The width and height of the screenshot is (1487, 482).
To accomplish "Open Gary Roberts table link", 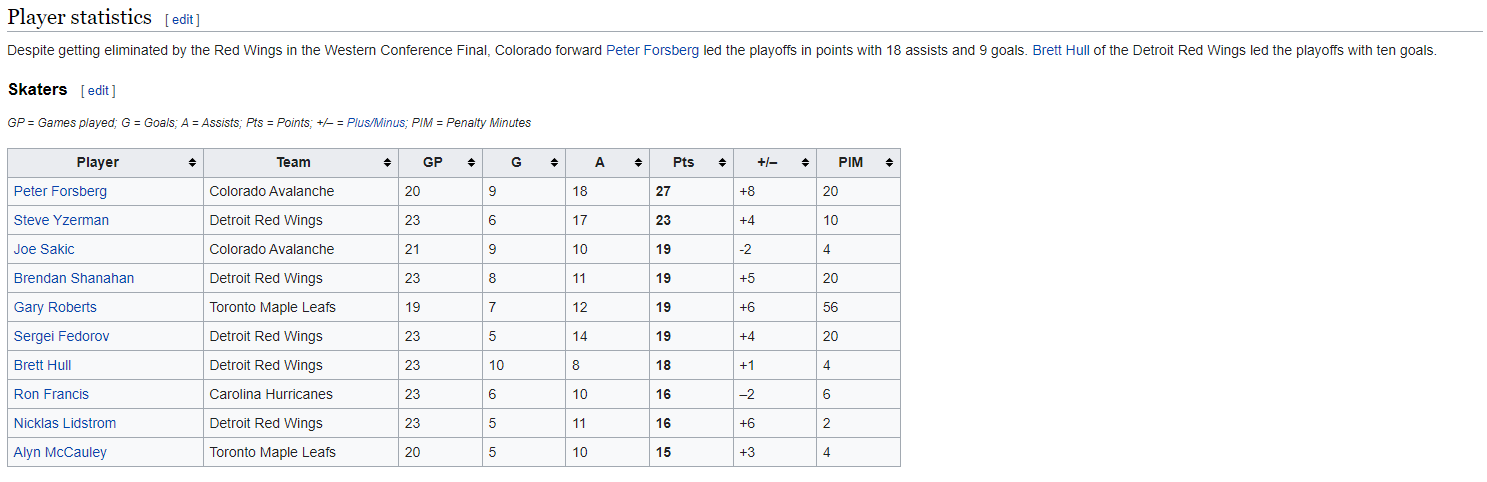I will 55,307.
